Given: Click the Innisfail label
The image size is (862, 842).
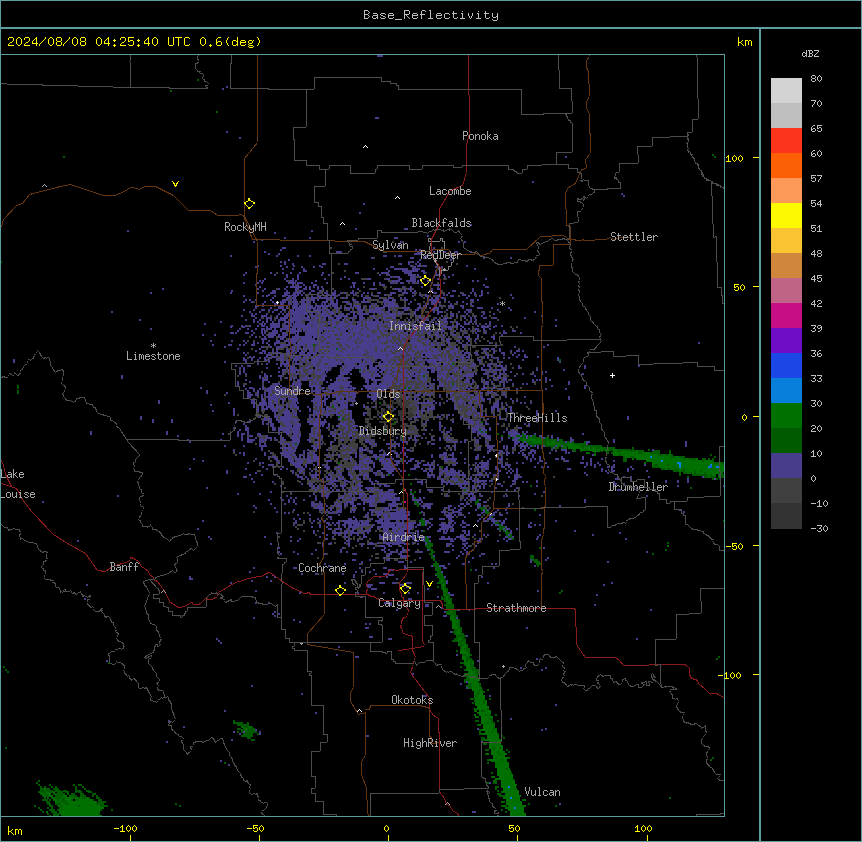Looking at the screenshot, I should click(415, 326).
